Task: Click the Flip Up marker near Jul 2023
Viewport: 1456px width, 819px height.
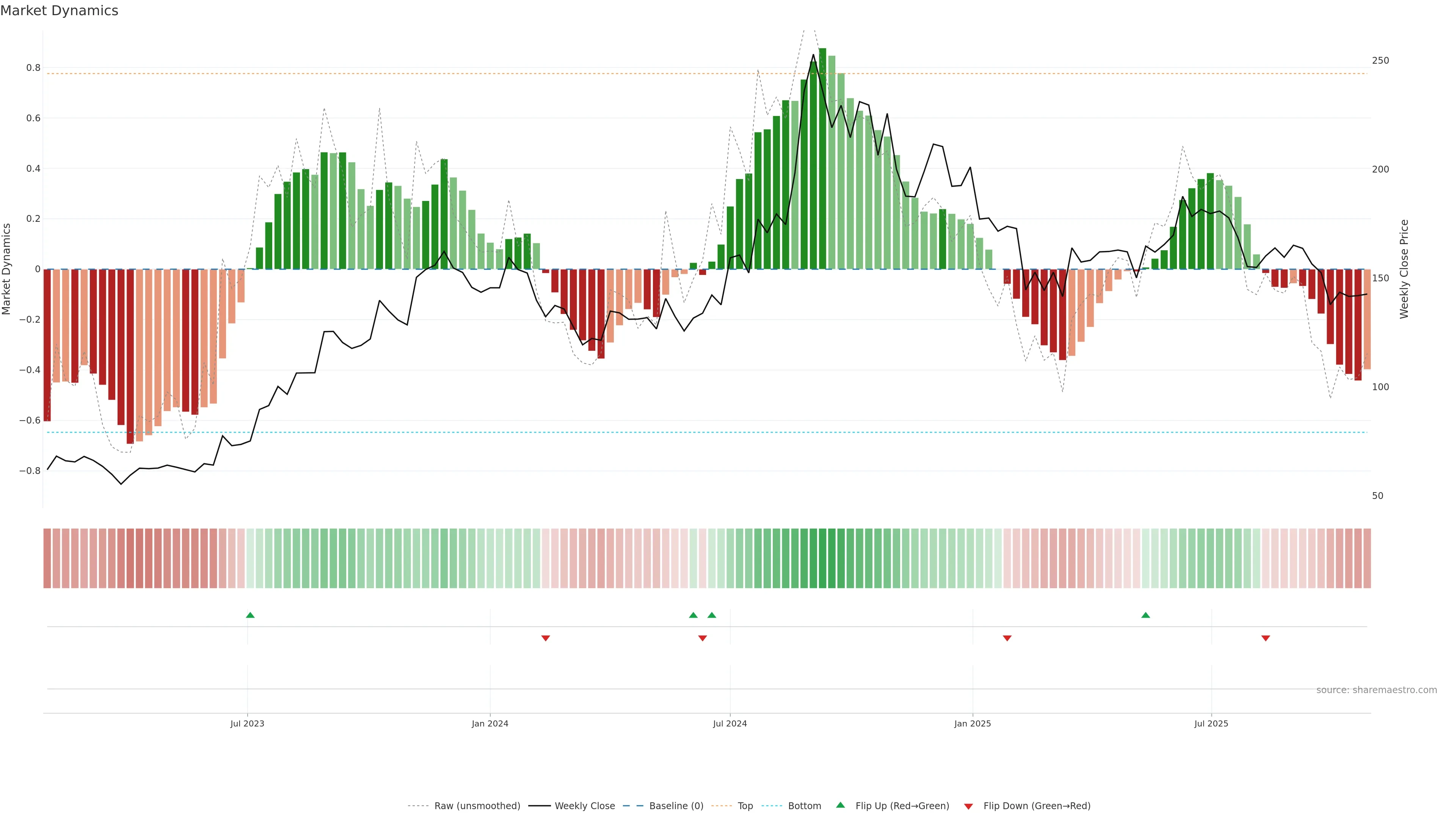Action: point(250,615)
